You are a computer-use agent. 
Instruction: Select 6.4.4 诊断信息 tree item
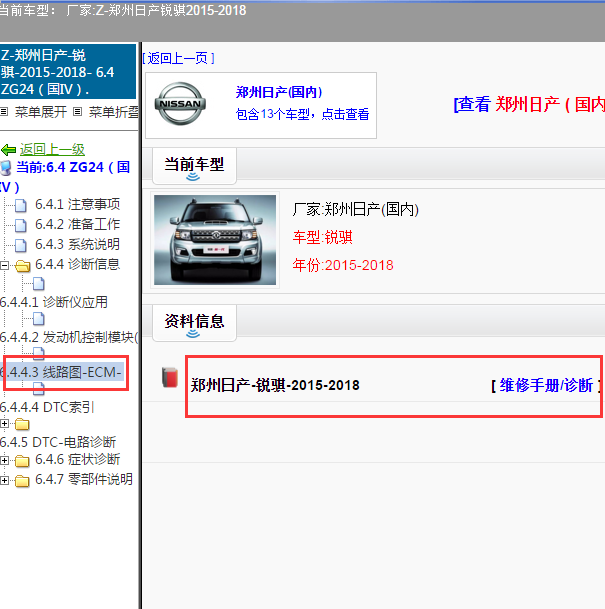[x=77, y=264]
